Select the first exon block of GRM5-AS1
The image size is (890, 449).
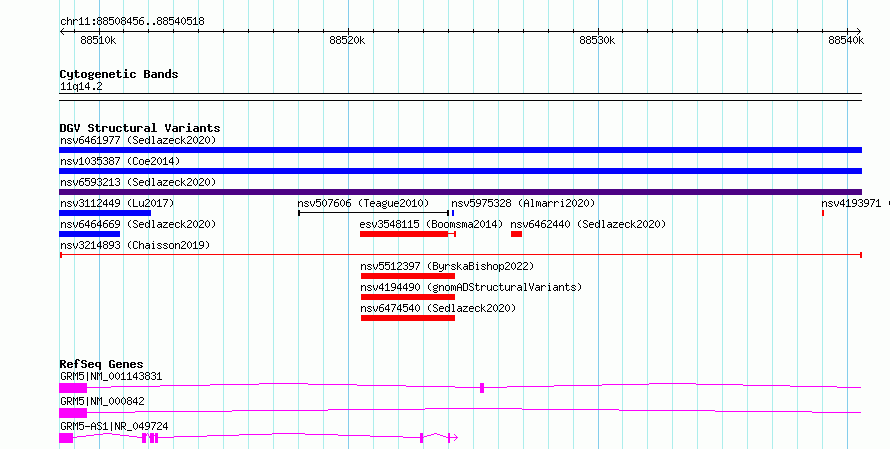[x=66, y=438]
